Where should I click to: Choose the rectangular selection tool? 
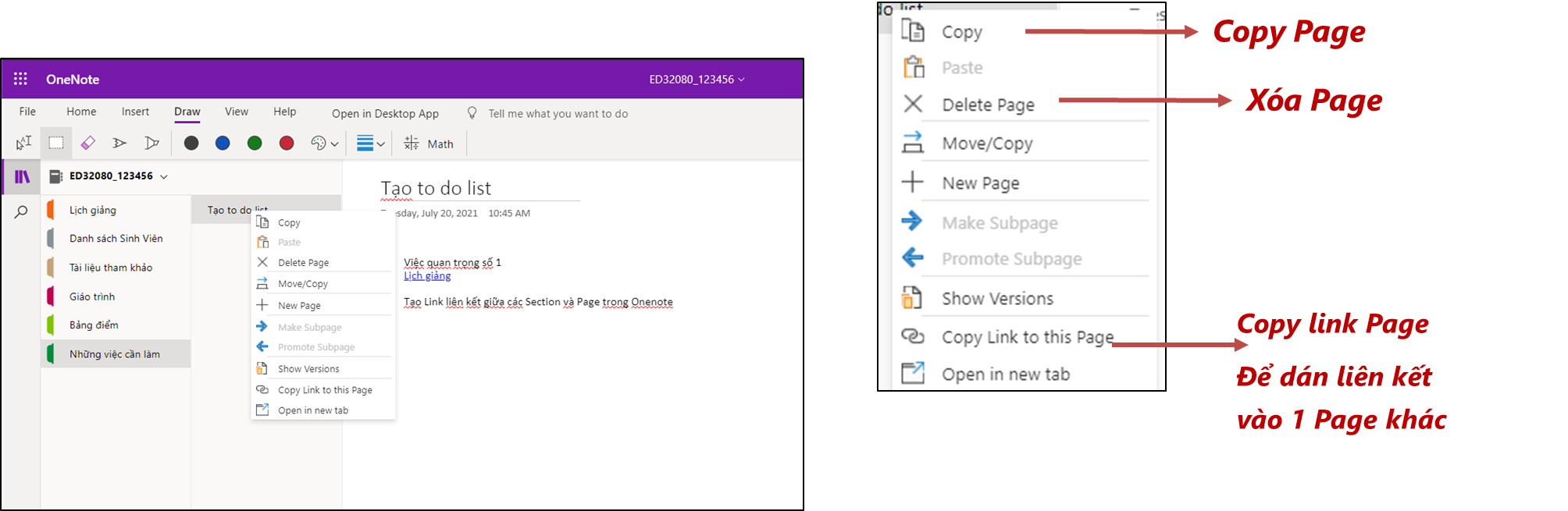click(x=55, y=143)
